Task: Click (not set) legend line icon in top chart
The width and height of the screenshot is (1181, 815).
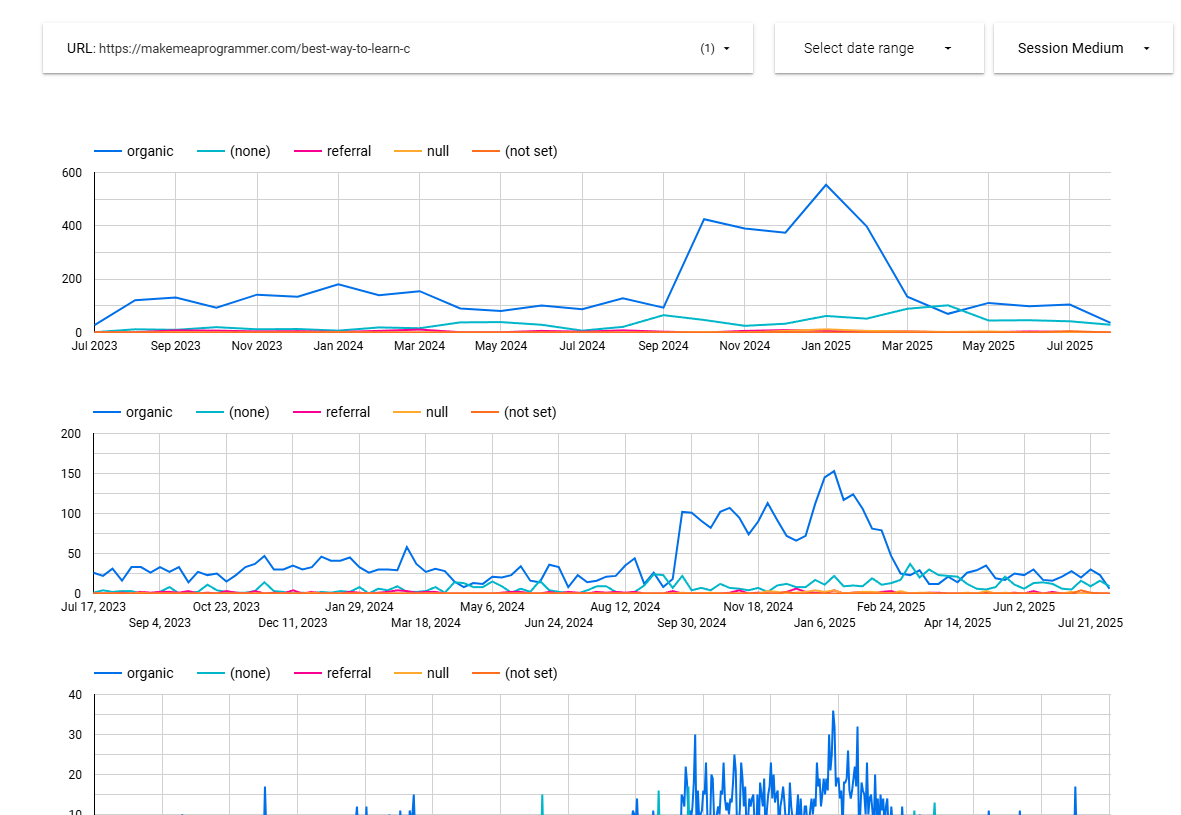Action: click(485, 151)
